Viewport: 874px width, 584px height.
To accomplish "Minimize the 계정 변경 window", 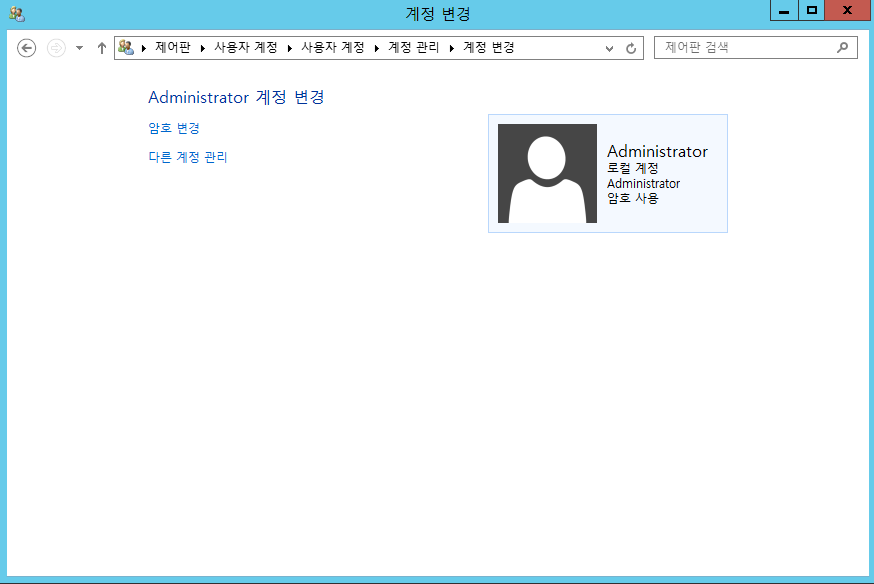I will (785, 11).
